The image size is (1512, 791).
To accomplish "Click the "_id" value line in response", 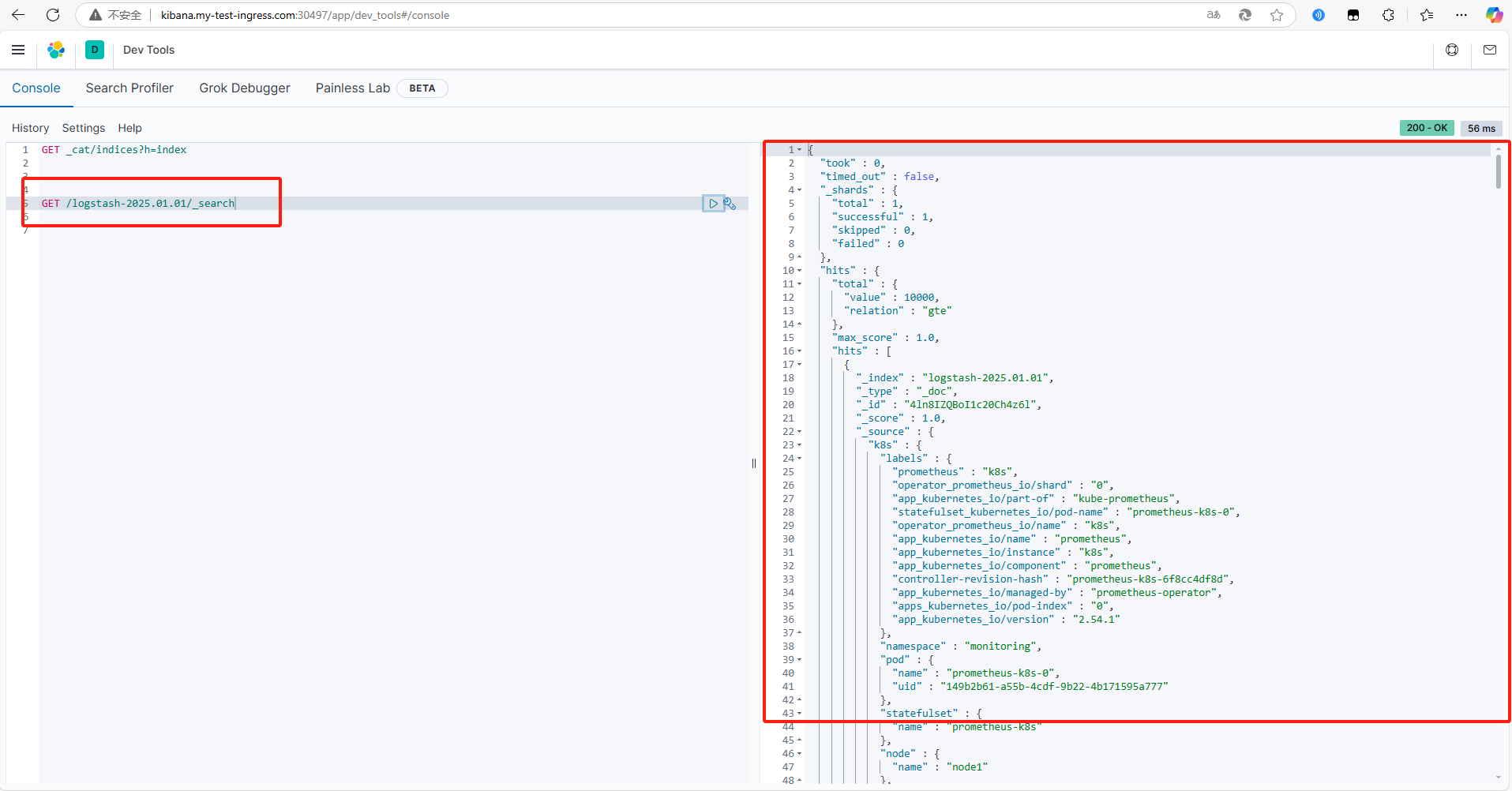I will tap(949, 405).
